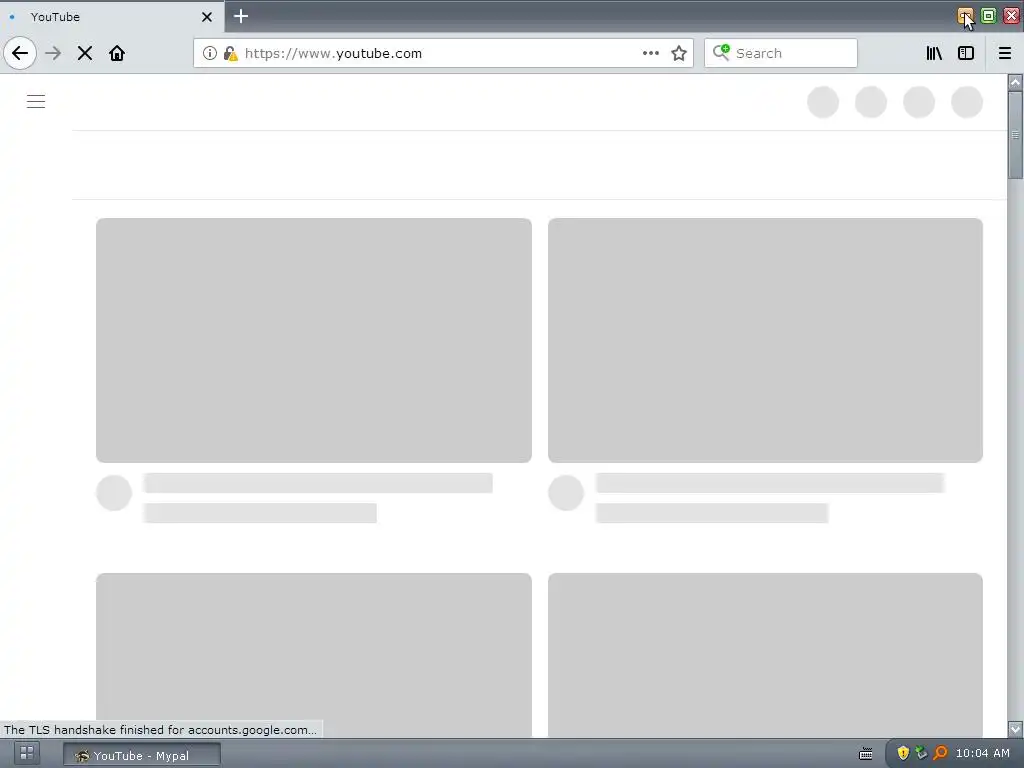Click the scrollbar down arrow
The width and height of the screenshot is (1024, 768).
coord(1015,729)
